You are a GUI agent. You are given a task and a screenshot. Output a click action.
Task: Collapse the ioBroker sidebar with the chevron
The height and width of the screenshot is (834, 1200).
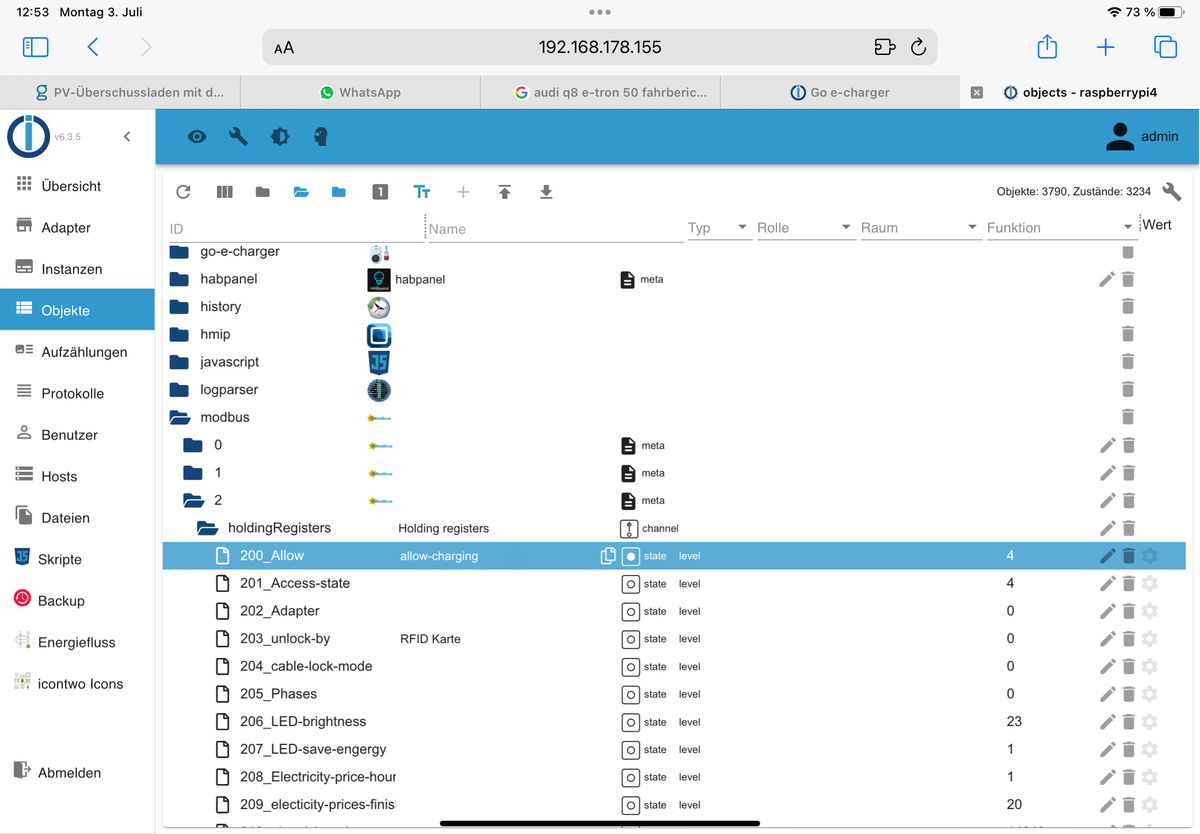pos(127,137)
